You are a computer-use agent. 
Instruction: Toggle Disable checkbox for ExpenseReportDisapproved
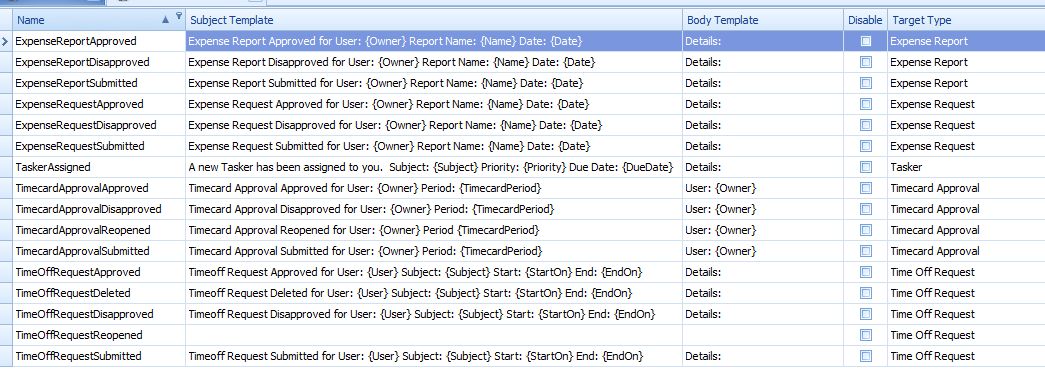865,62
